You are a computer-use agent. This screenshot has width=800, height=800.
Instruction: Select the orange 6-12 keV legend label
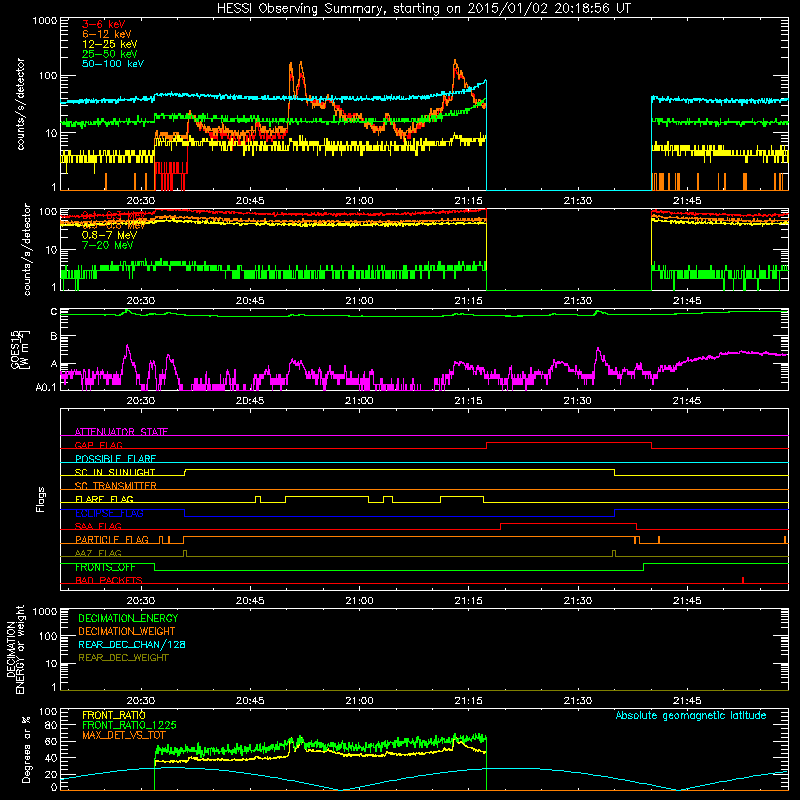coord(107,34)
